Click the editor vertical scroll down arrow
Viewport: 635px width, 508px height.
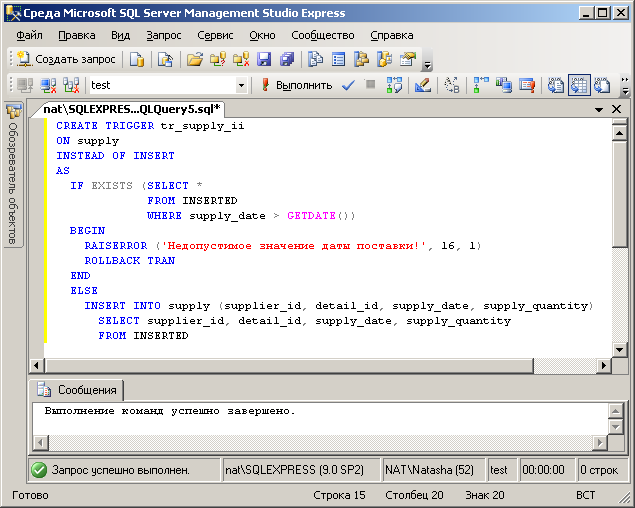pos(620,349)
